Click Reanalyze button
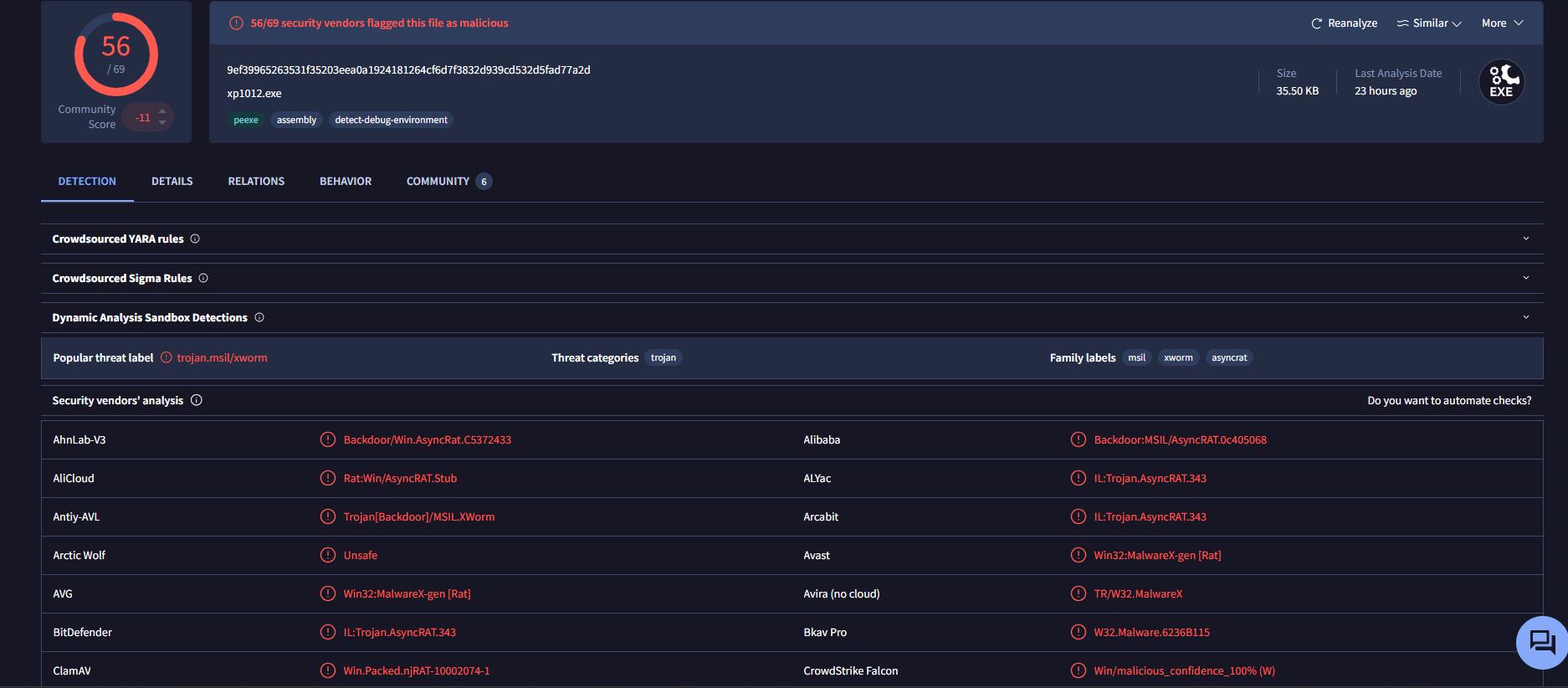 (1345, 23)
